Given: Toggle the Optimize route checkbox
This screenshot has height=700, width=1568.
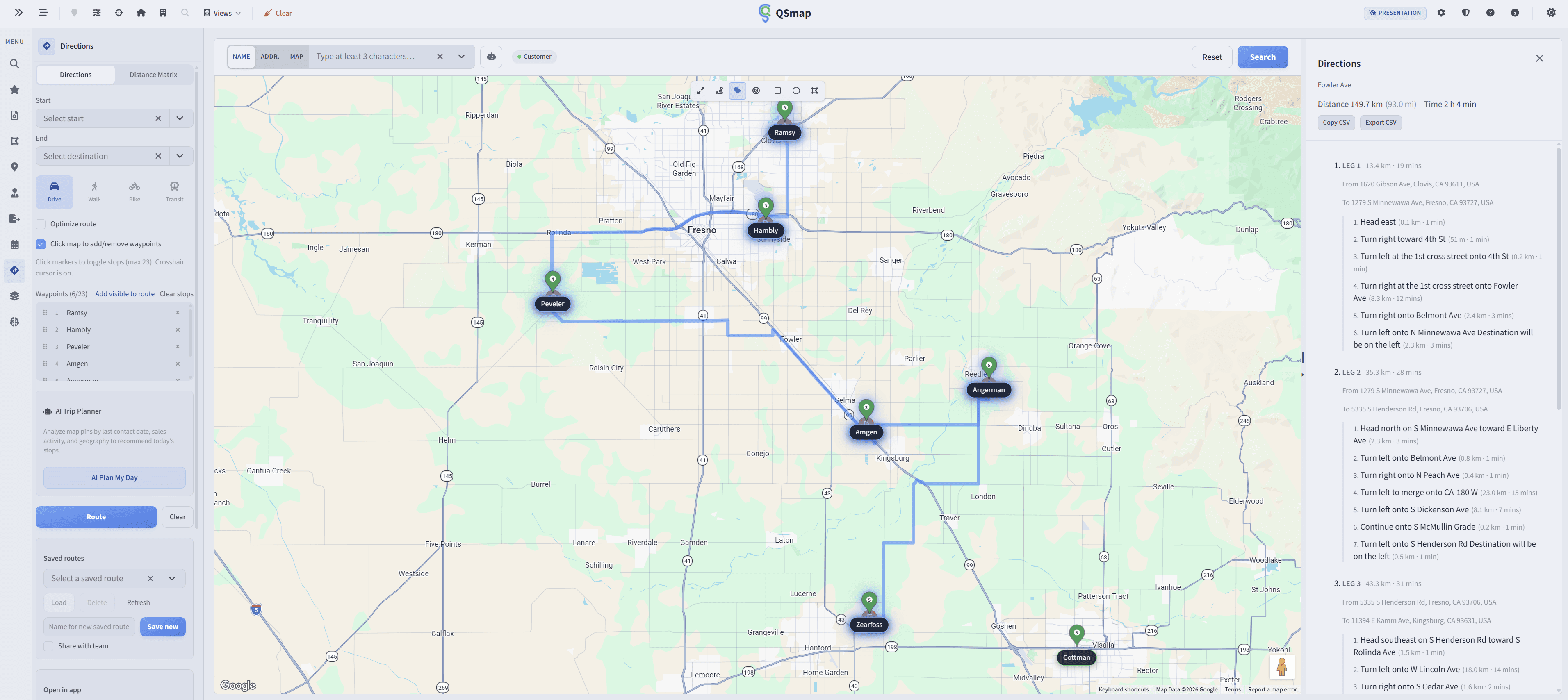Looking at the screenshot, I should (x=41, y=224).
